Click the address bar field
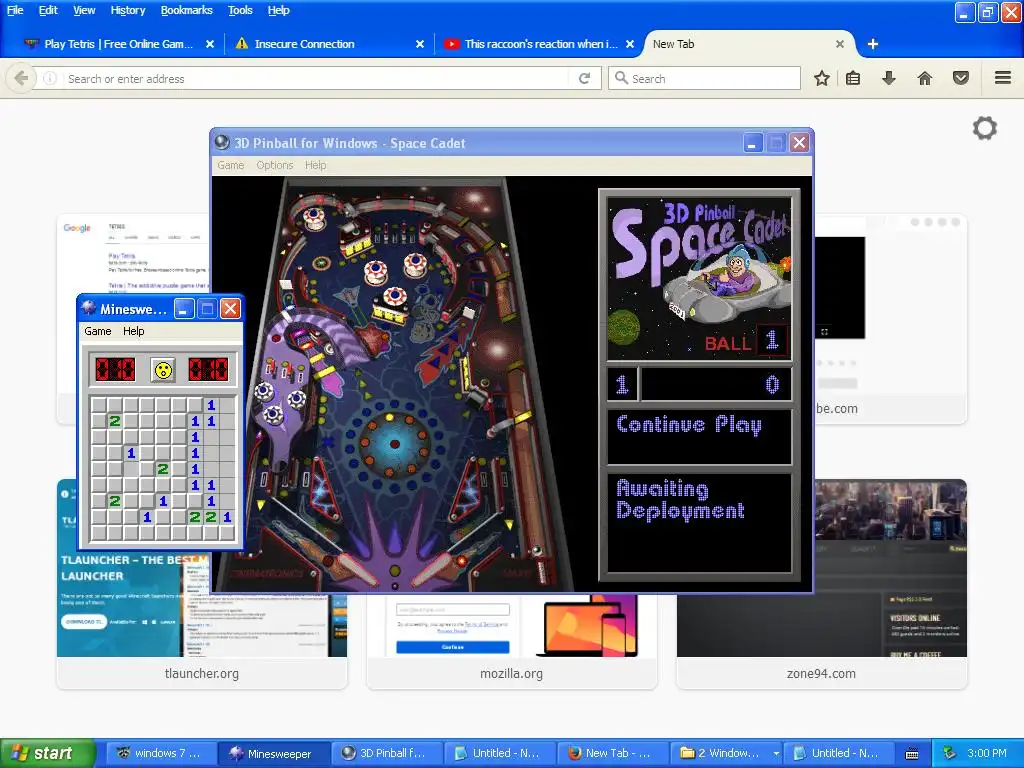Image resolution: width=1024 pixels, height=768 pixels. click(317, 78)
